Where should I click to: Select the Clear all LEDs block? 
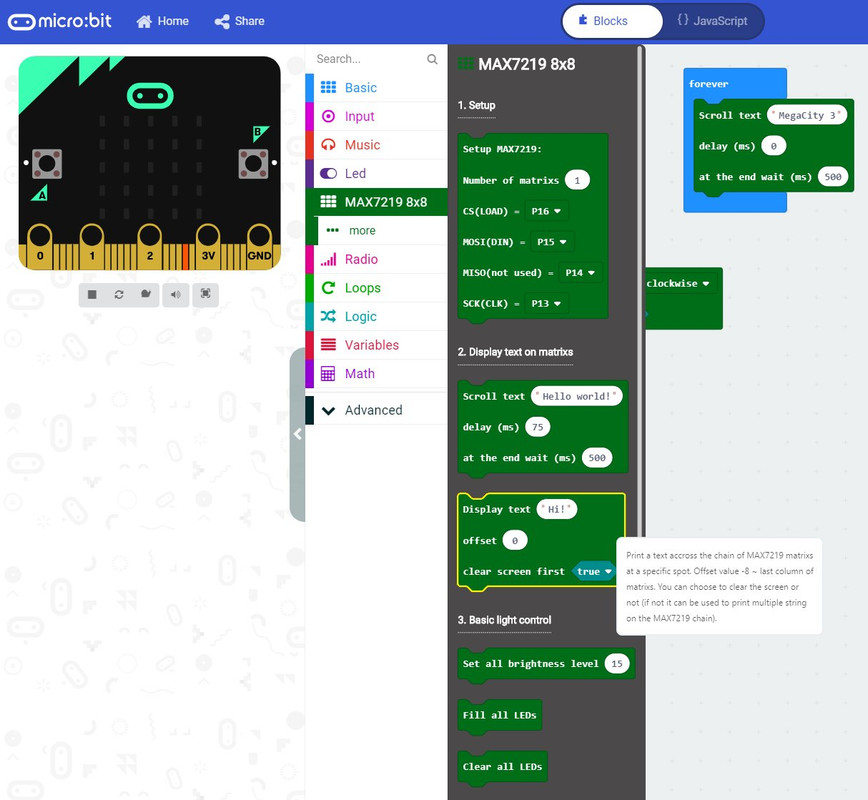point(502,767)
